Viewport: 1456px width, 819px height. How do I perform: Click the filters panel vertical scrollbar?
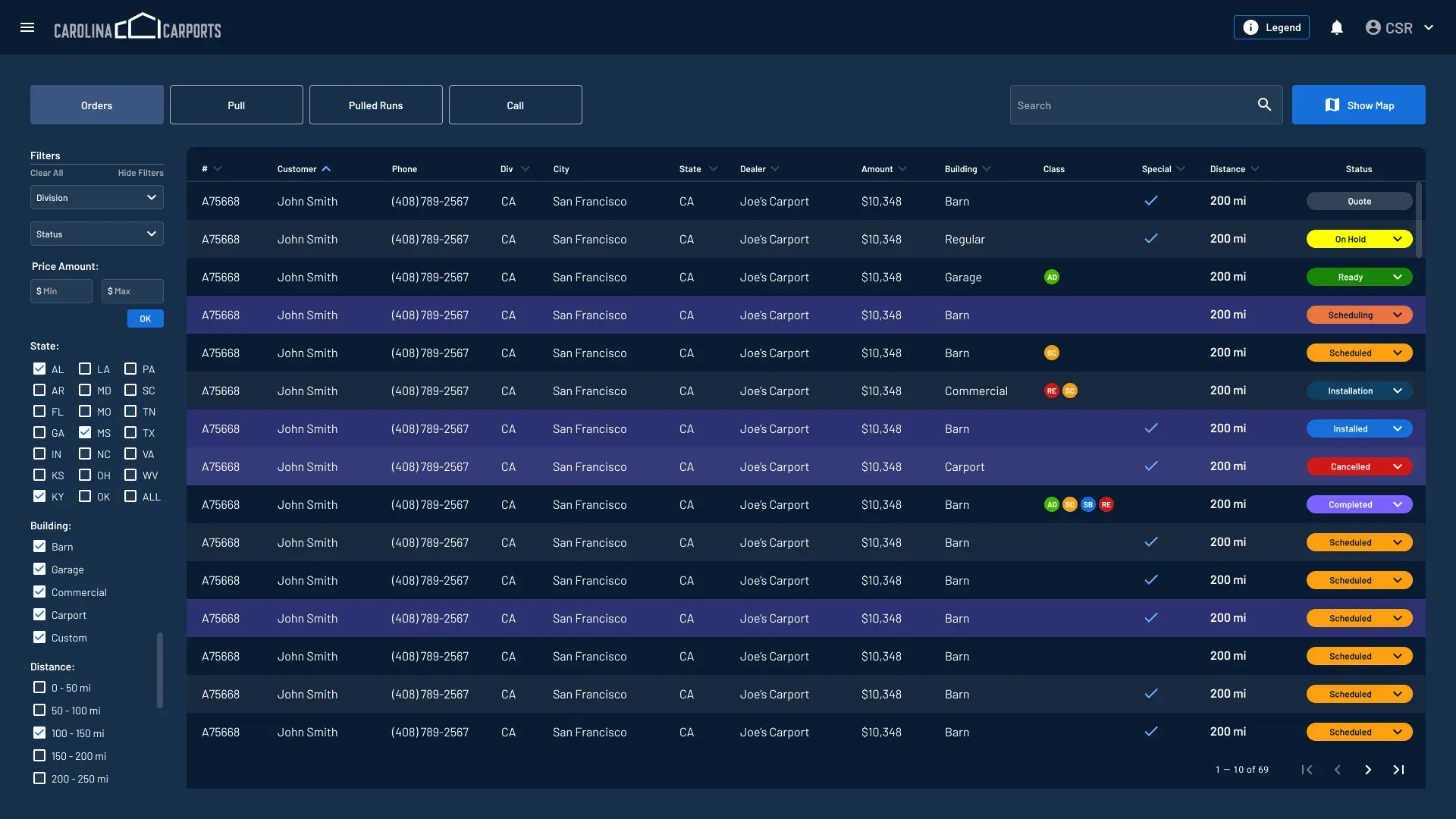tap(160, 670)
